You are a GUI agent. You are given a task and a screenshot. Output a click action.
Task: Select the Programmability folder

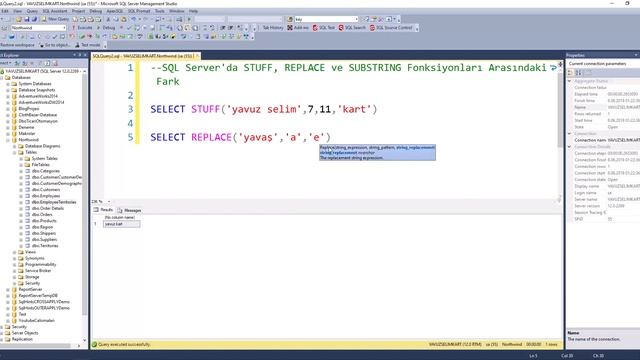pyautogui.click(x=40, y=264)
